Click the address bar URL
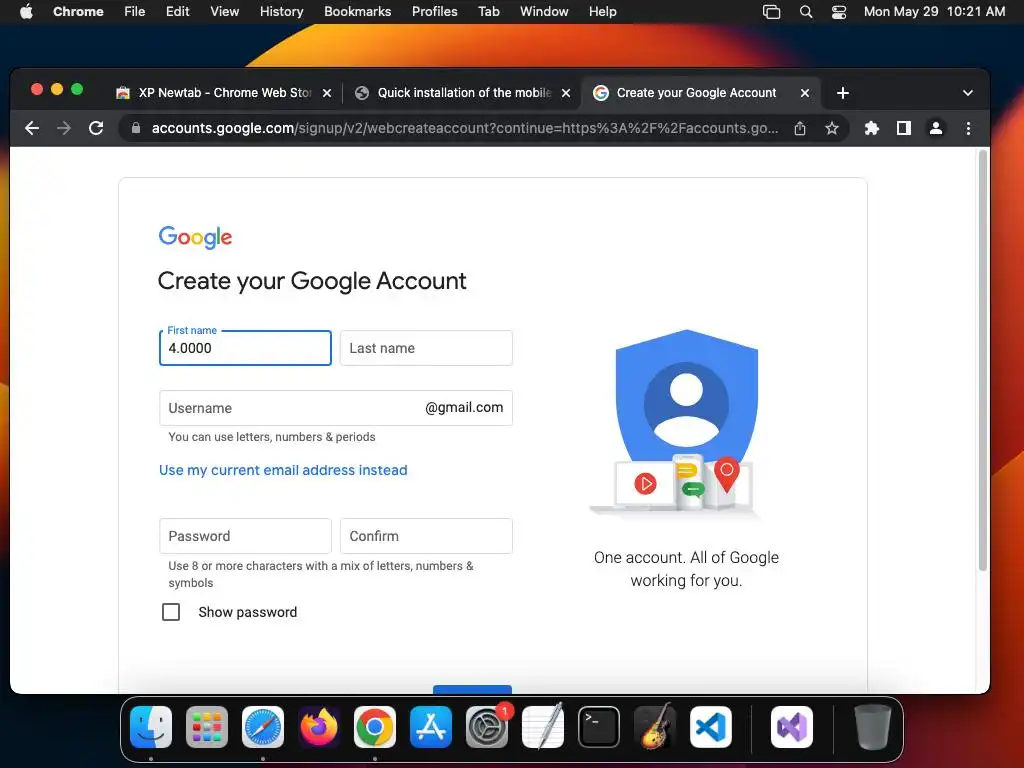The width and height of the screenshot is (1024, 768). 464,128
